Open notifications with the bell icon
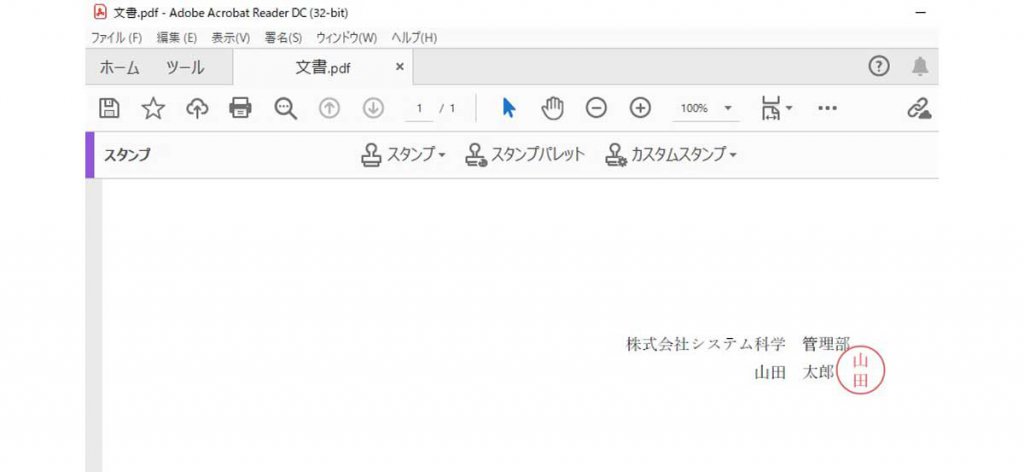 click(x=920, y=66)
